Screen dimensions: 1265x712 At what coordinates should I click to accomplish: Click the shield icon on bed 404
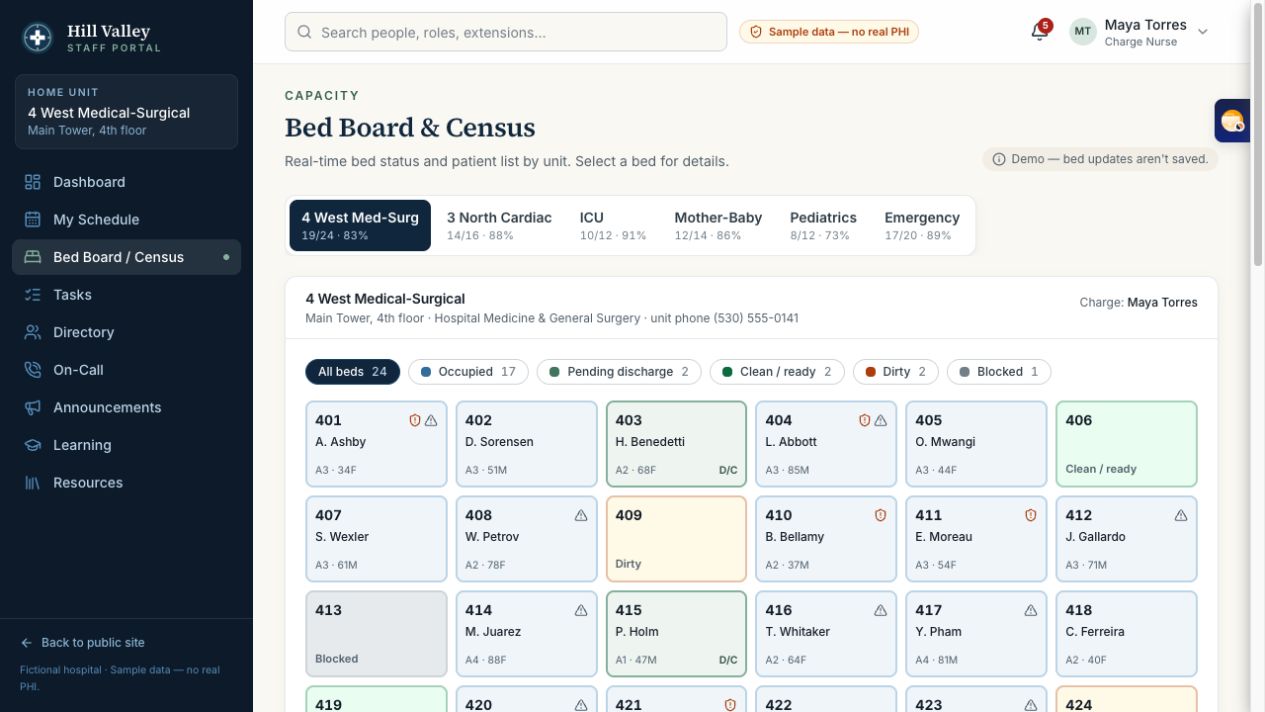(x=865, y=420)
